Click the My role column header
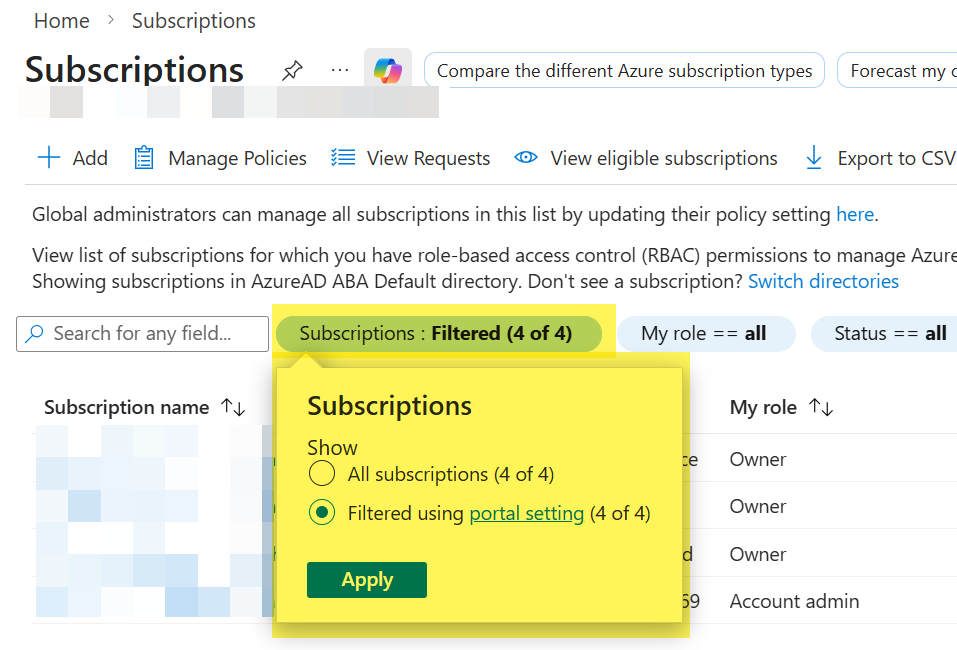Image resolution: width=957 pixels, height=650 pixels. [x=763, y=407]
